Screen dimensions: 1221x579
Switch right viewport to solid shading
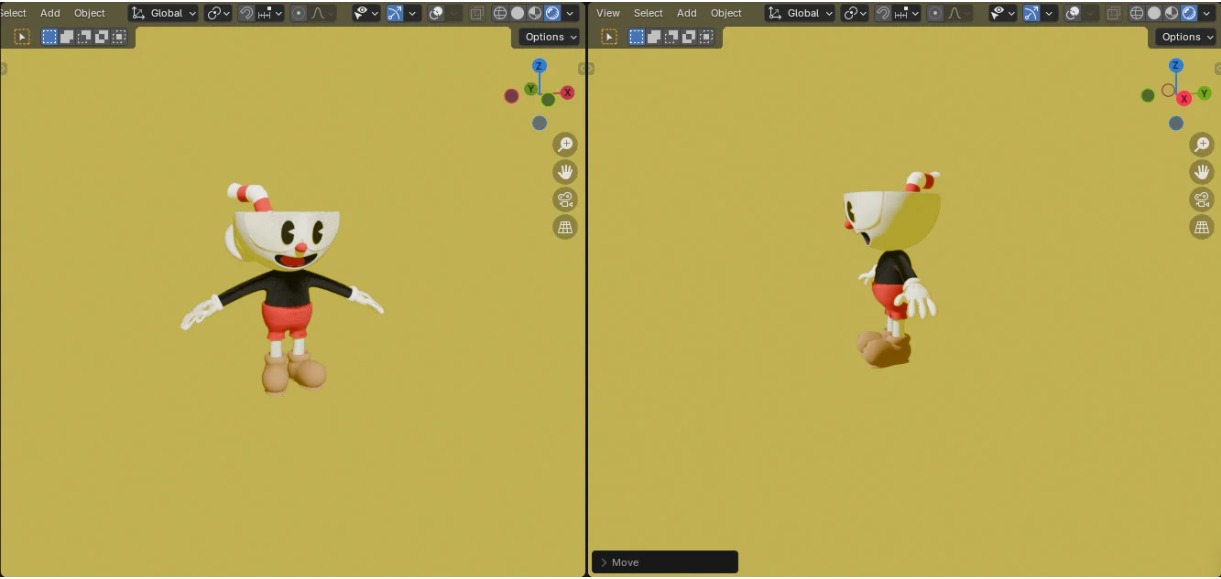point(1154,13)
